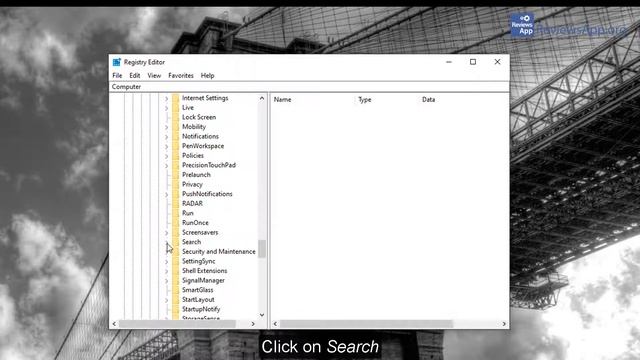Click the Data column header
640x360 pixels.
pos(429,100)
